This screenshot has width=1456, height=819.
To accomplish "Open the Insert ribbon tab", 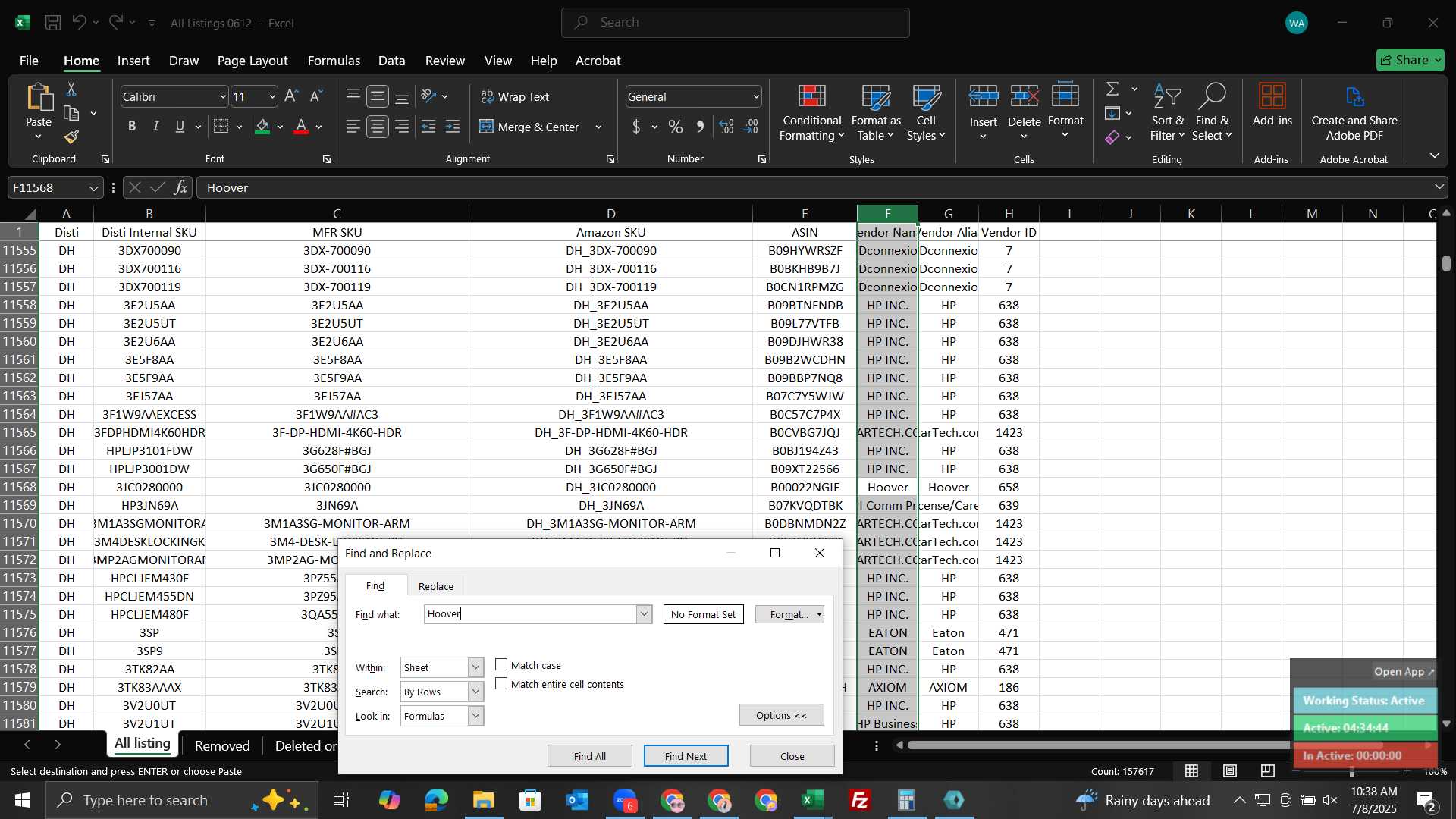I will [133, 61].
